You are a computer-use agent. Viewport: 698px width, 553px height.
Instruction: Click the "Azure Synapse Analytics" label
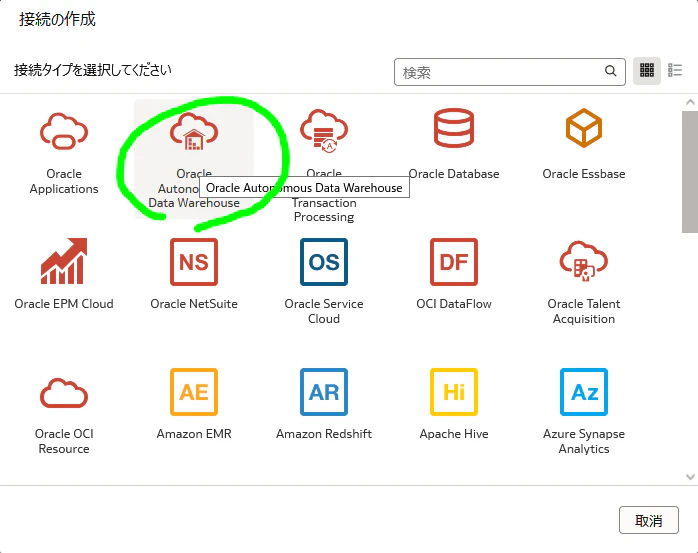tap(584, 441)
